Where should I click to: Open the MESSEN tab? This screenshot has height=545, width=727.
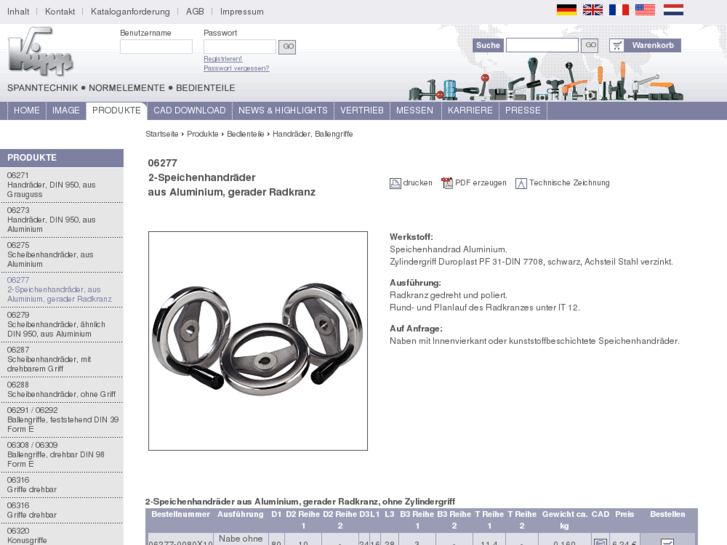click(415, 111)
